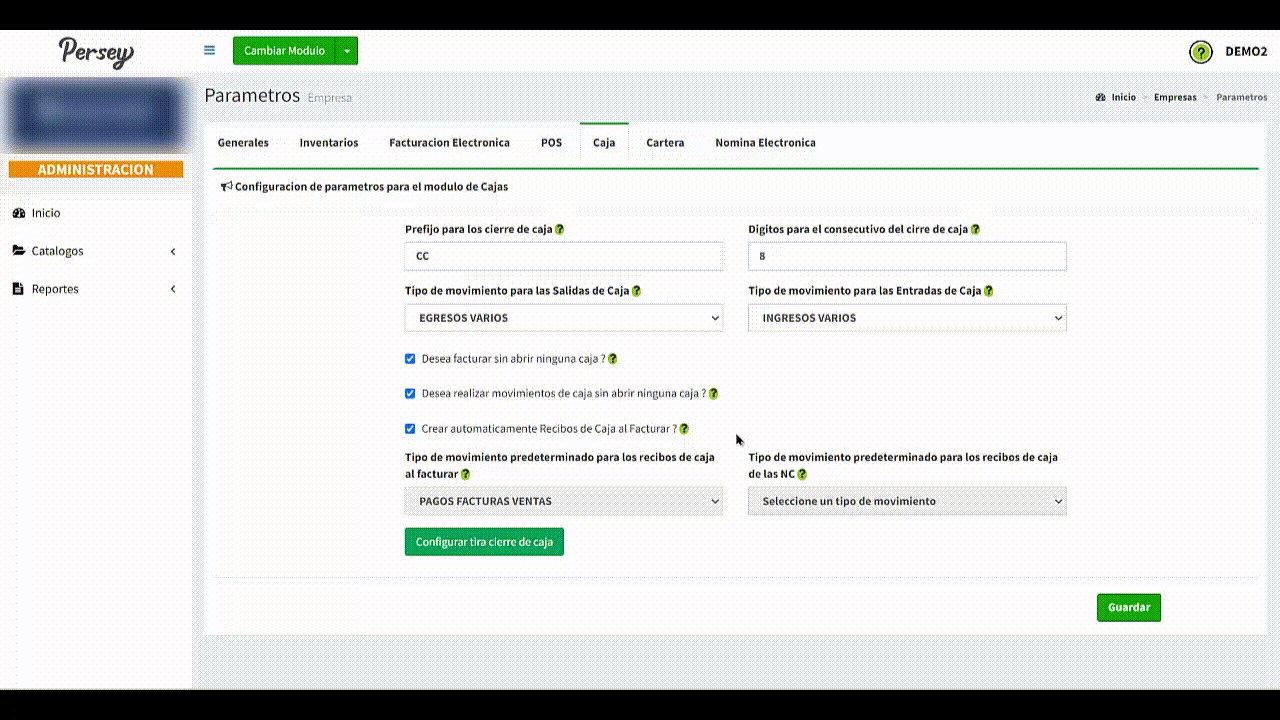Open the INGRESOS VARIOS dropdown
Image resolution: width=1280 pixels, height=720 pixels.
tap(907, 318)
